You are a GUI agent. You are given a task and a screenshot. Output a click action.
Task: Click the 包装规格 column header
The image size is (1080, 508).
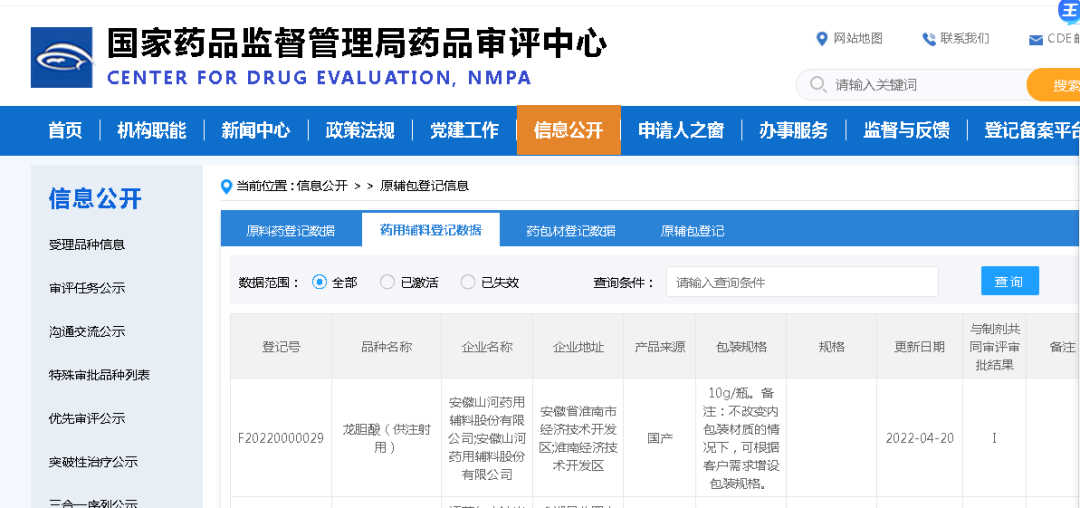[x=741, y=347]
